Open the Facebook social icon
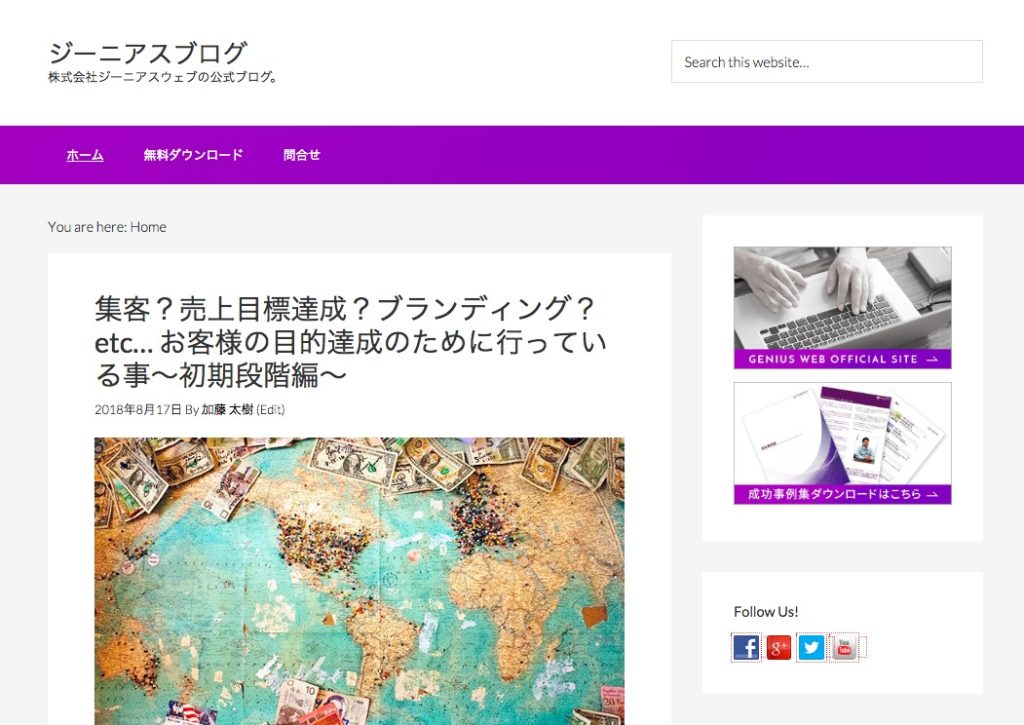1024x725 pixels. pos(746,647)
